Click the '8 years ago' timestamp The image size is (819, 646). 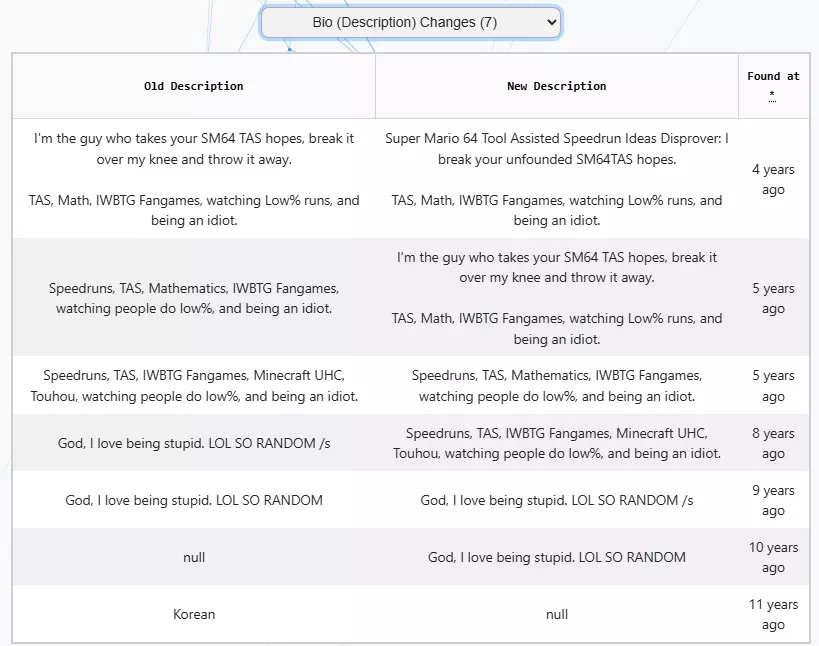coord(773,443)
